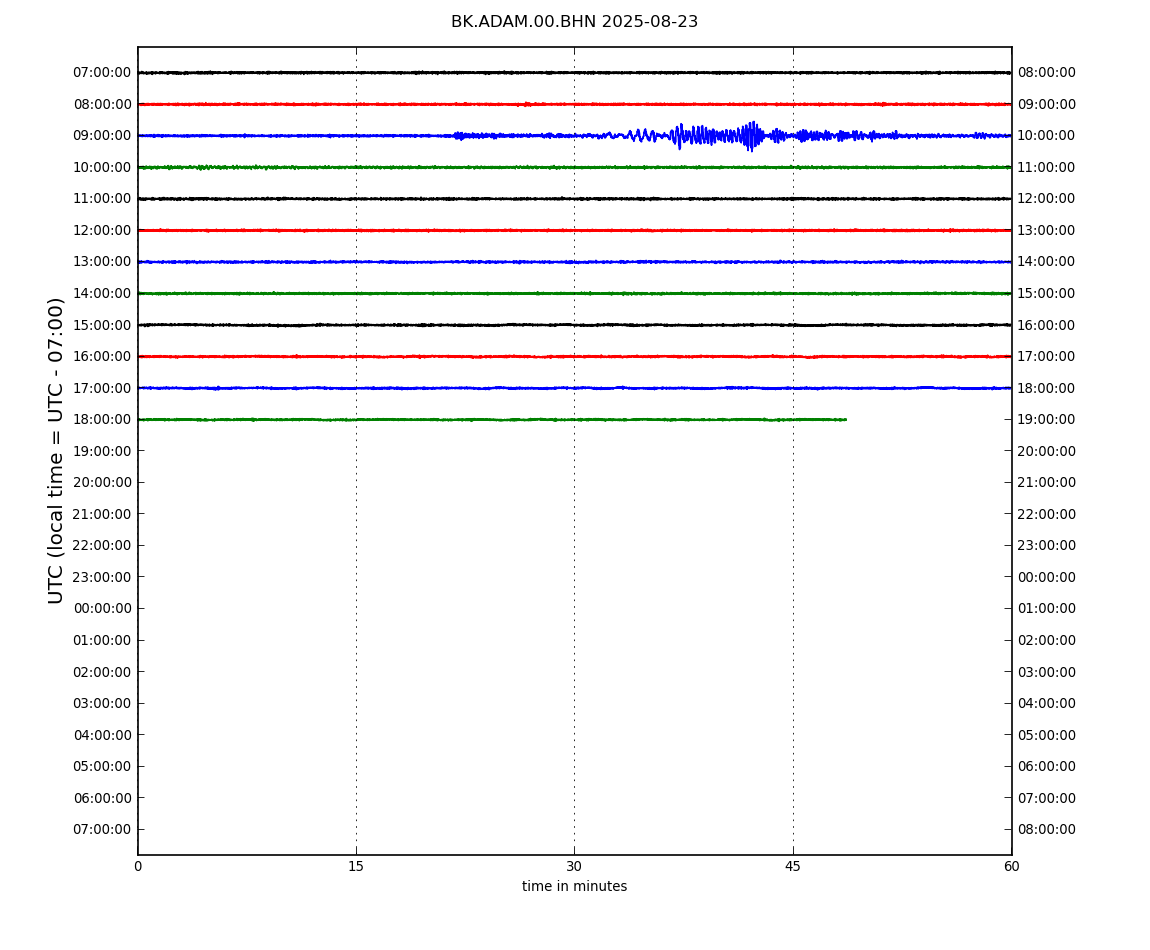1150x950 pixels.
Task: Pick right-axis label 23:00:00
Action: tap(1047, 546)
